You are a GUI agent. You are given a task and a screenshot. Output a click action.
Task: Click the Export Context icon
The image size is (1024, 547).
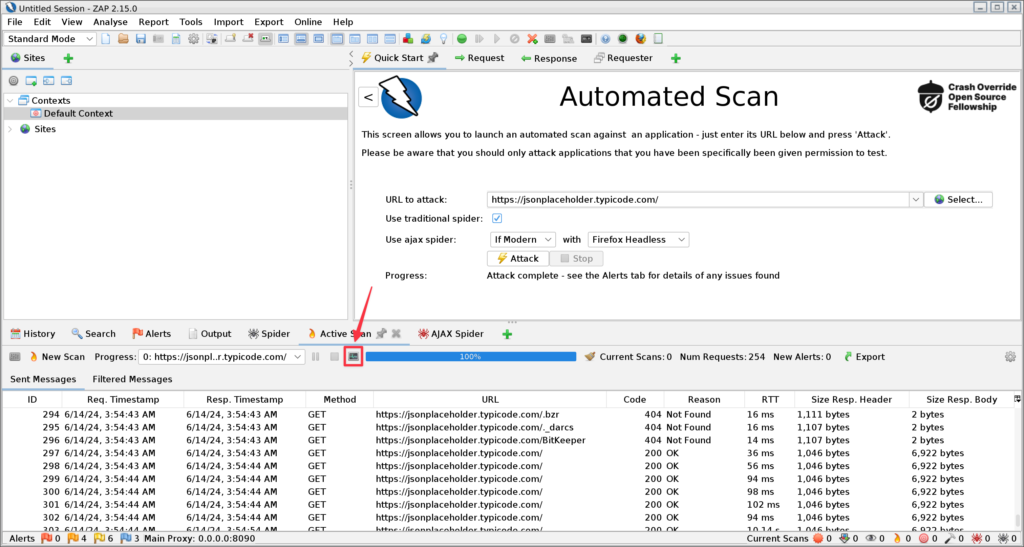(66, 81)
